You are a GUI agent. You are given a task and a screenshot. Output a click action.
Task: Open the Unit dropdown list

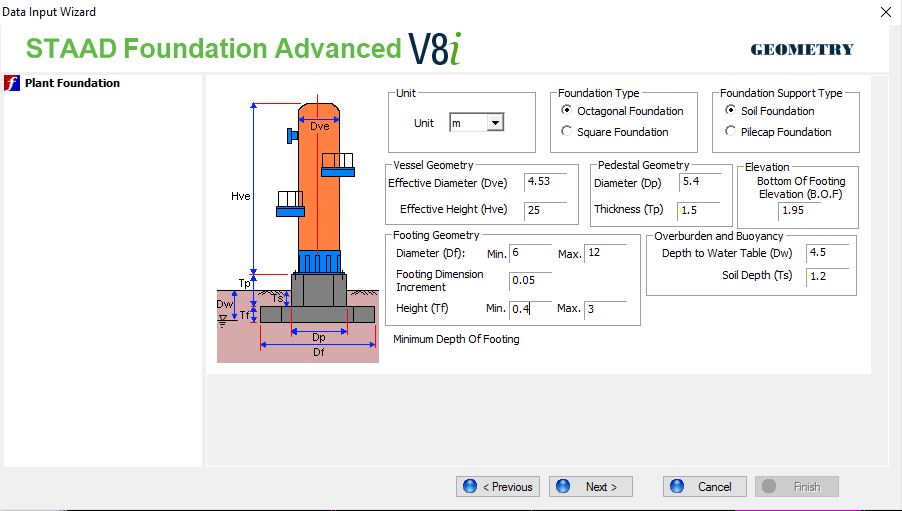[x=495, y=123]
